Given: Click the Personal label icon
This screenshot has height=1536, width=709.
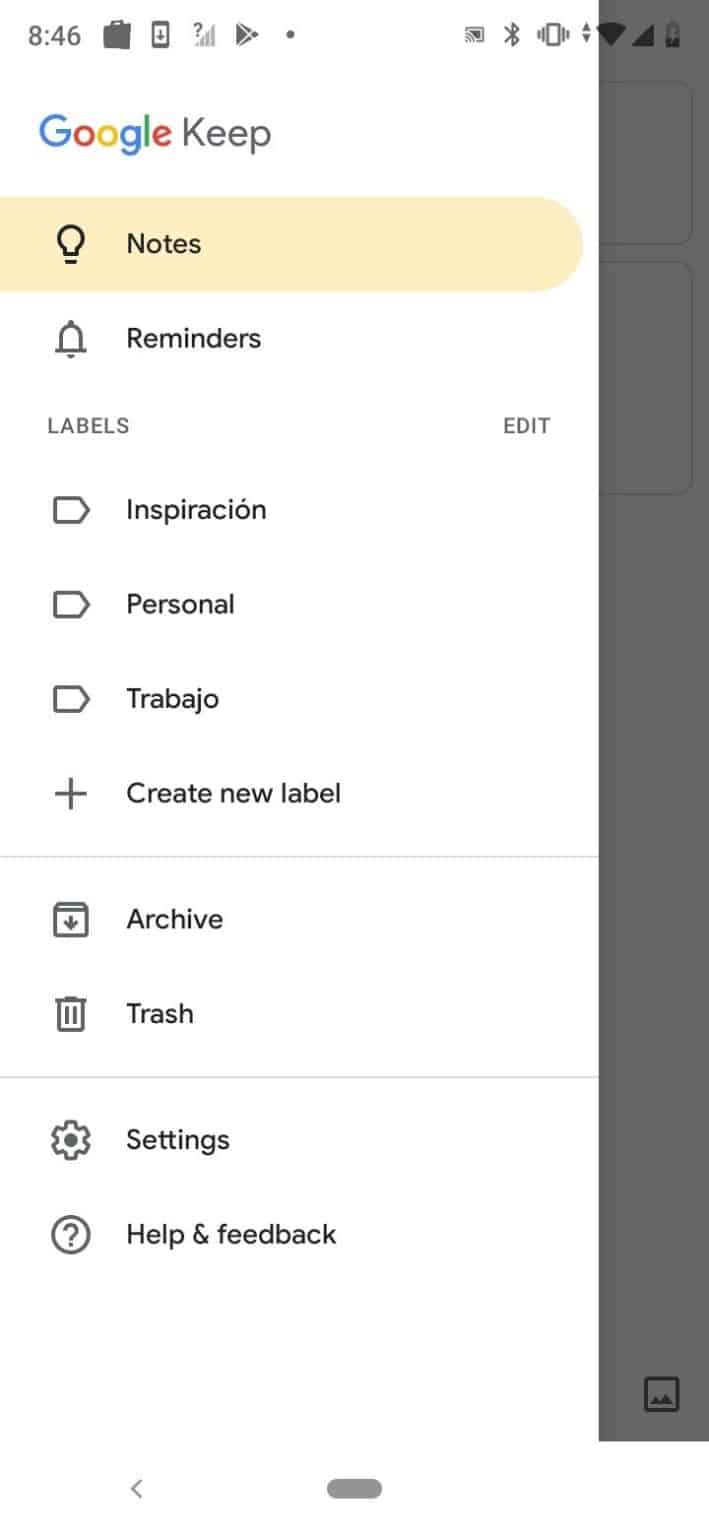Looking at the screenshot, I should click(70, 604).
